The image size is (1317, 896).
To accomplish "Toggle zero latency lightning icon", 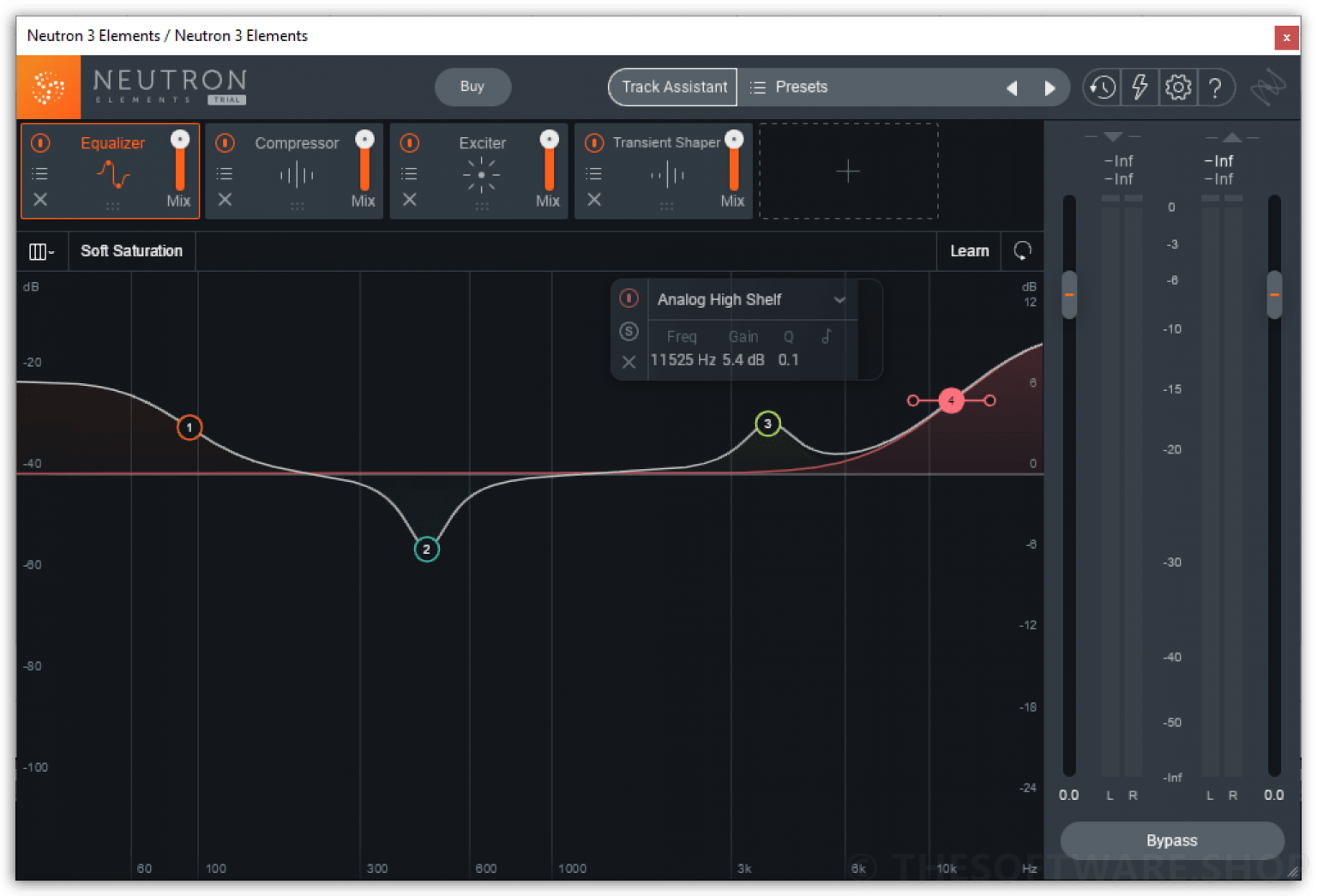I will click(1140, 87).
